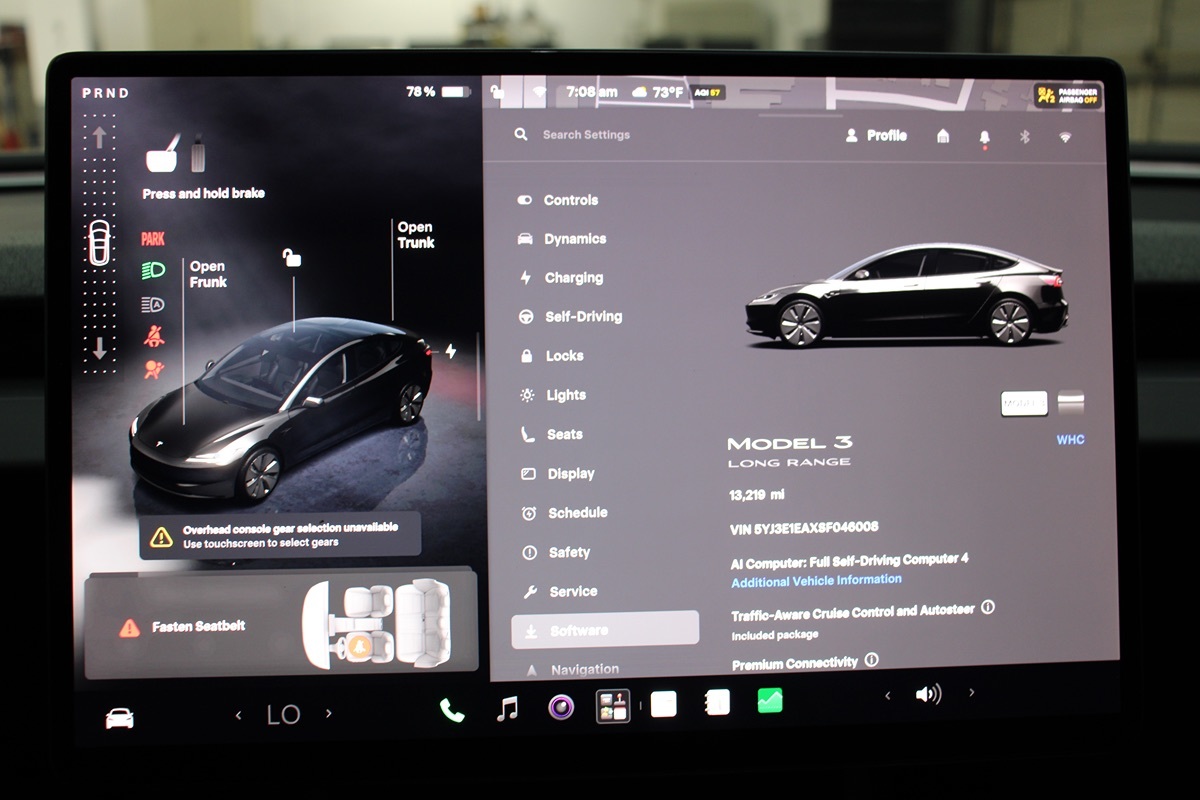The width and height of the screenshot is (1200, 800).
Task: Open the Locks settings tab
Action: point(551,356)
